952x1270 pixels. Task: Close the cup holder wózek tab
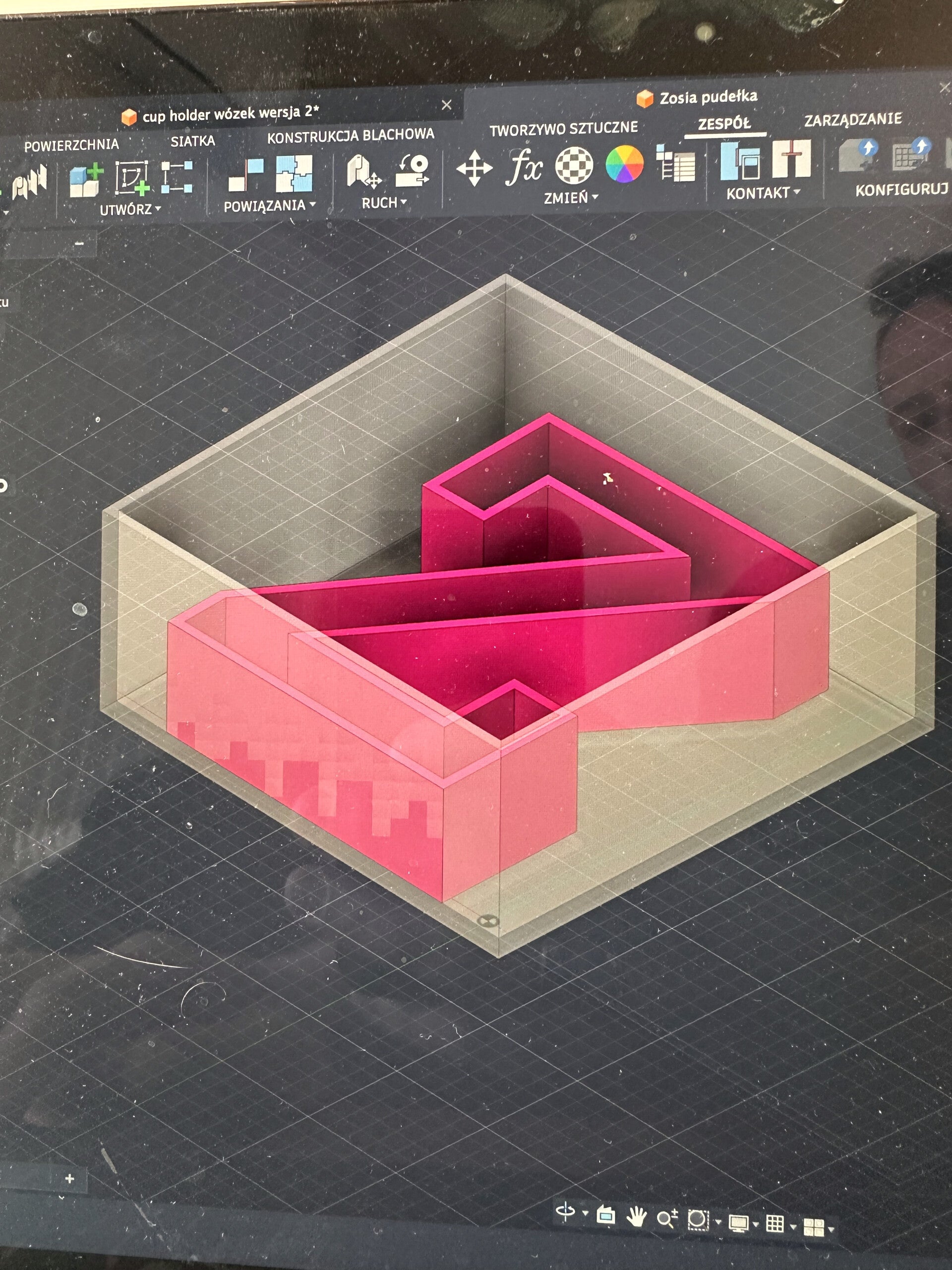pos(446,105)
